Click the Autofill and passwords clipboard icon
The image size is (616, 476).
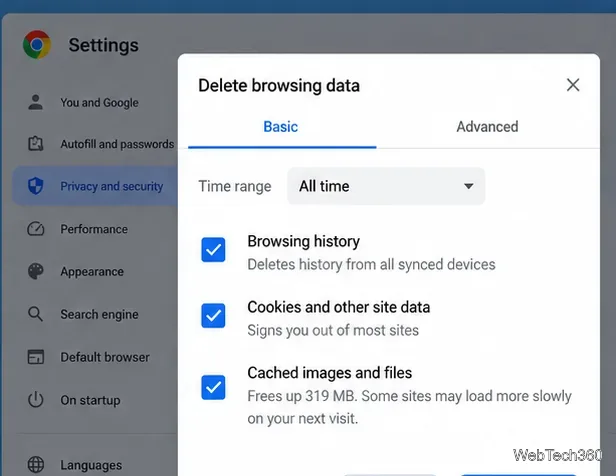[36, 144]
